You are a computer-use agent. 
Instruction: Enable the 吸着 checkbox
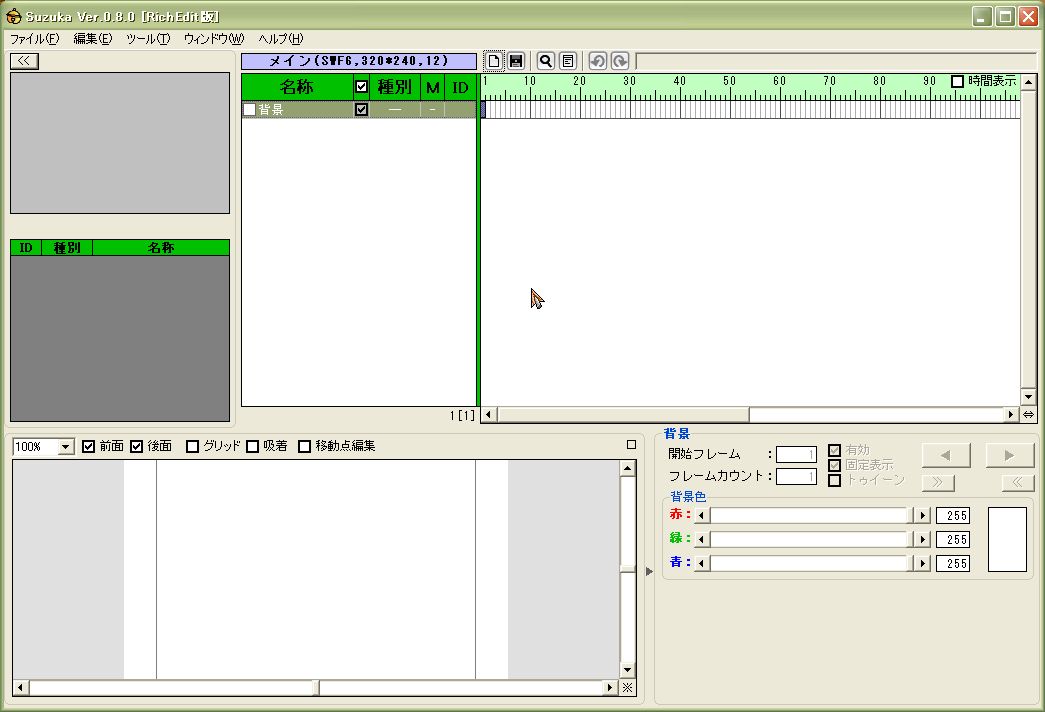coord(253,446)
